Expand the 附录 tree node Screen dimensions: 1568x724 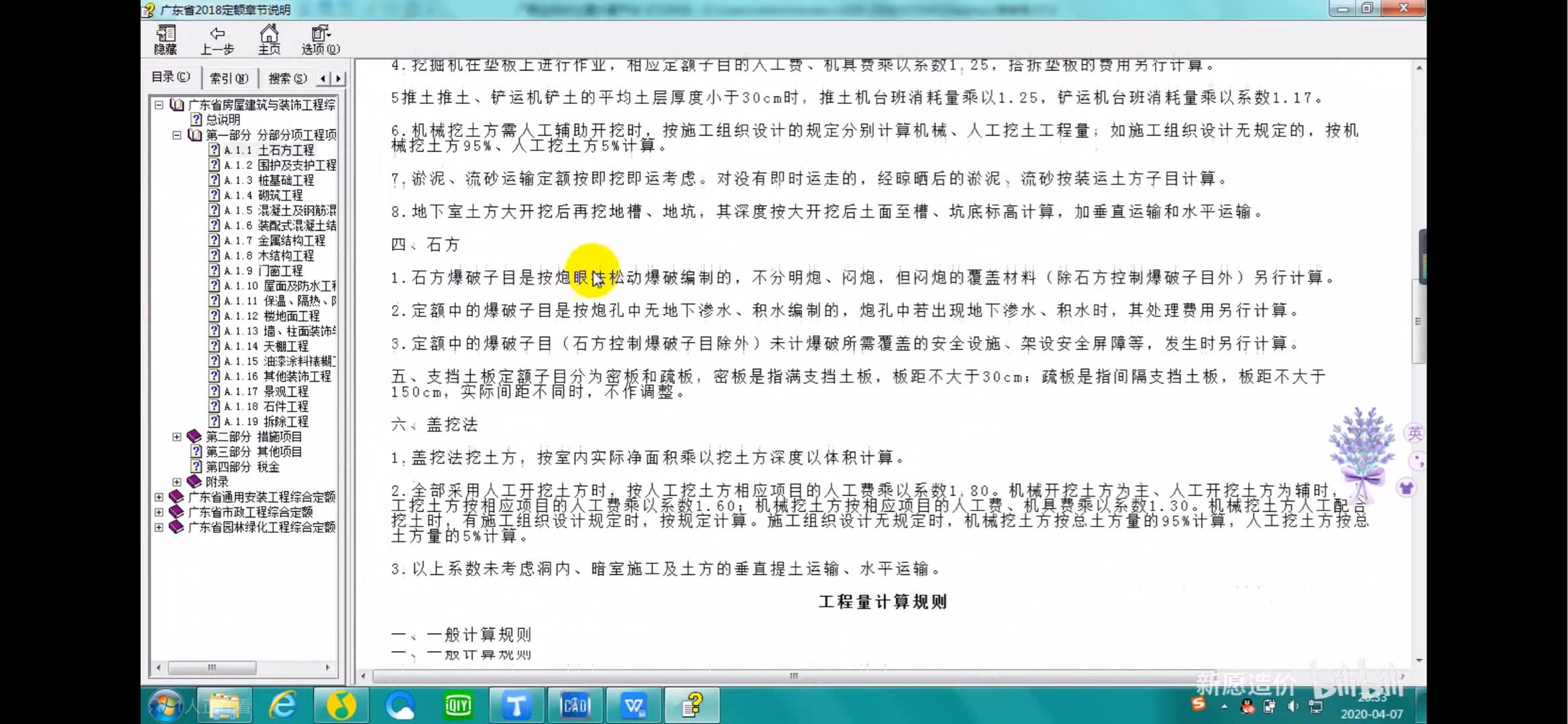[176, 481]
